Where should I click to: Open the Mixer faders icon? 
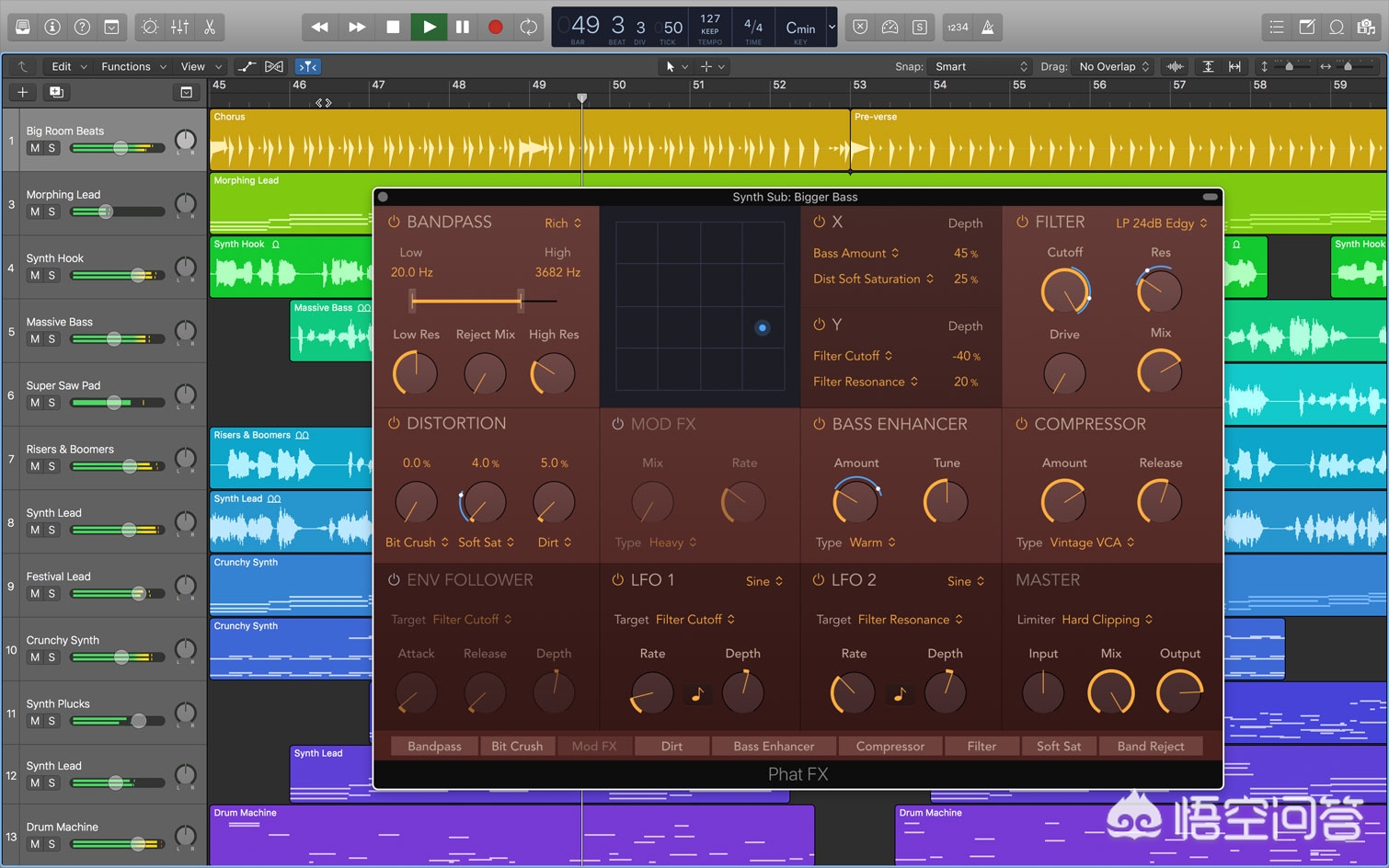[180, 27]
